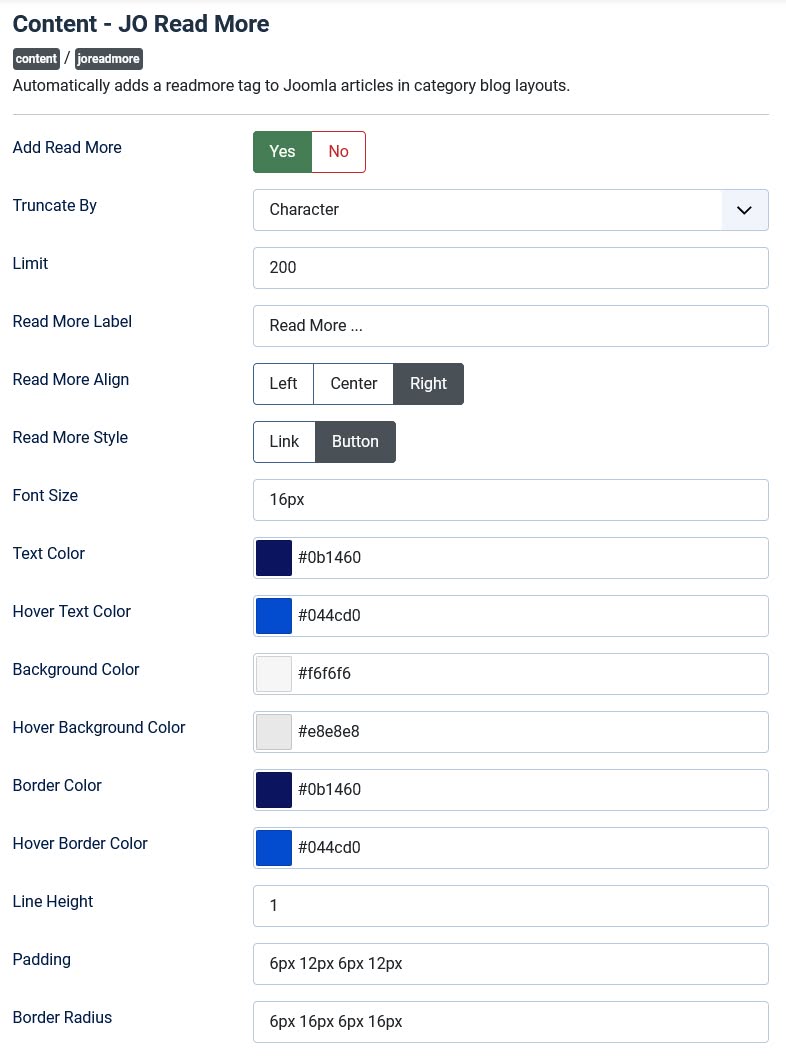Open the Hover Text Color swatch
The image size is (786, 1059).
(274, 616)
